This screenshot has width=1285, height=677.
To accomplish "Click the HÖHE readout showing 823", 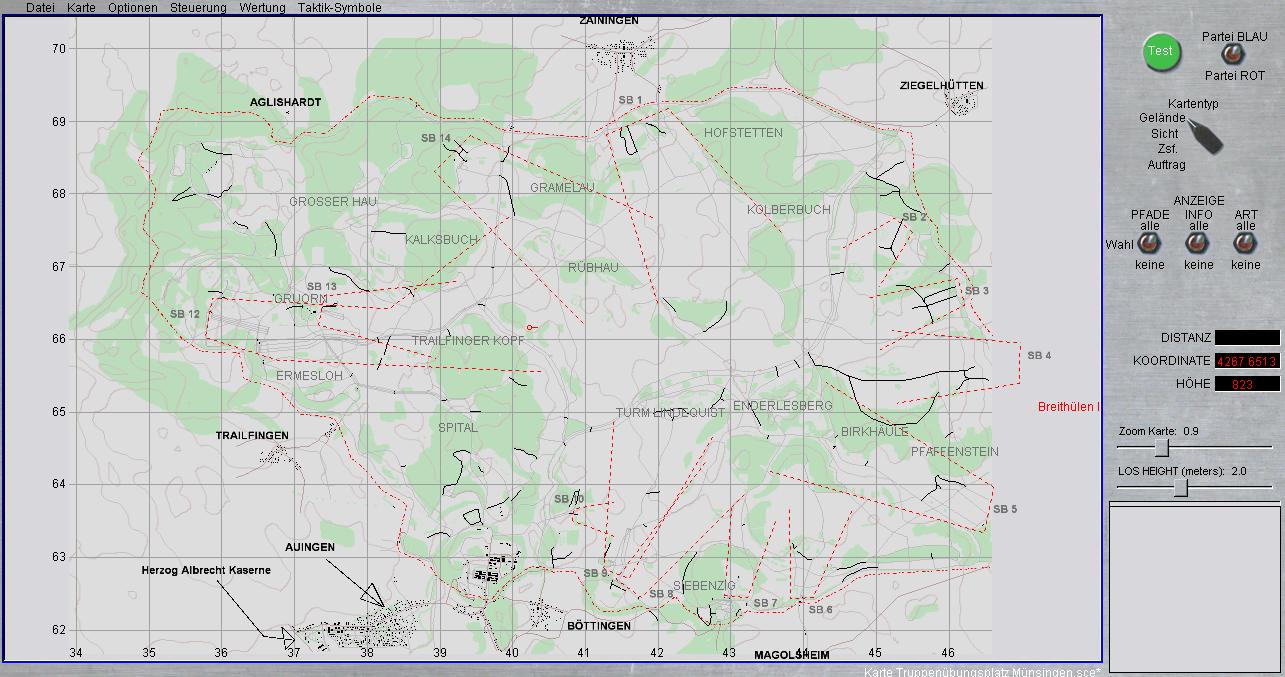I will click(1246, 384).
